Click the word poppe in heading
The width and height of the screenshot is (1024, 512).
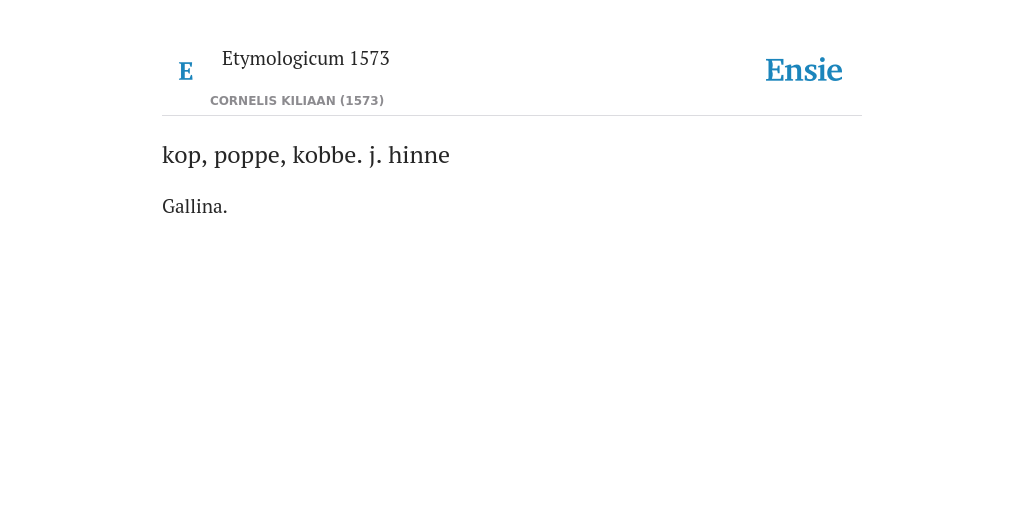[250, 157]
